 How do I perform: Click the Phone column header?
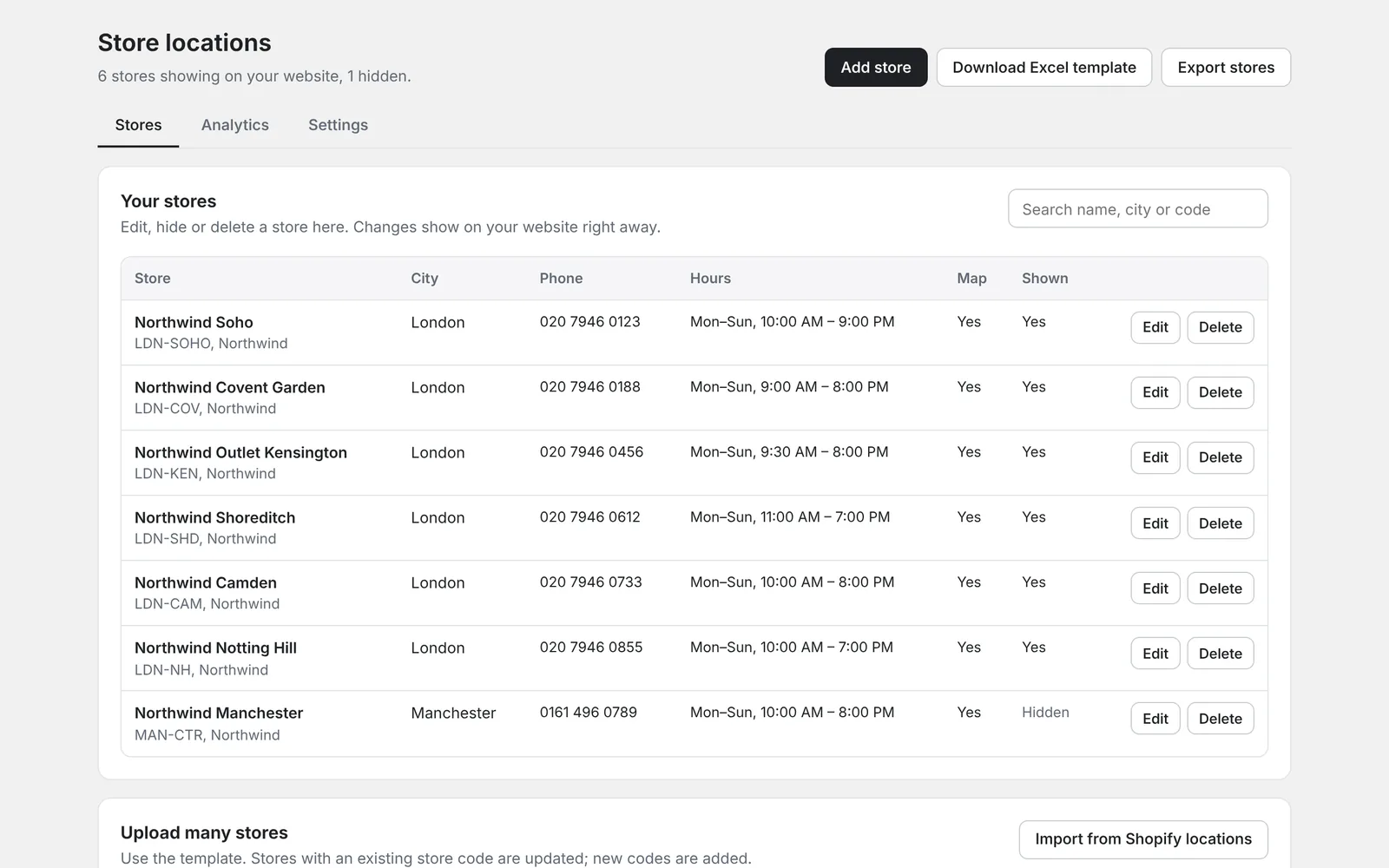pos(561,278)
